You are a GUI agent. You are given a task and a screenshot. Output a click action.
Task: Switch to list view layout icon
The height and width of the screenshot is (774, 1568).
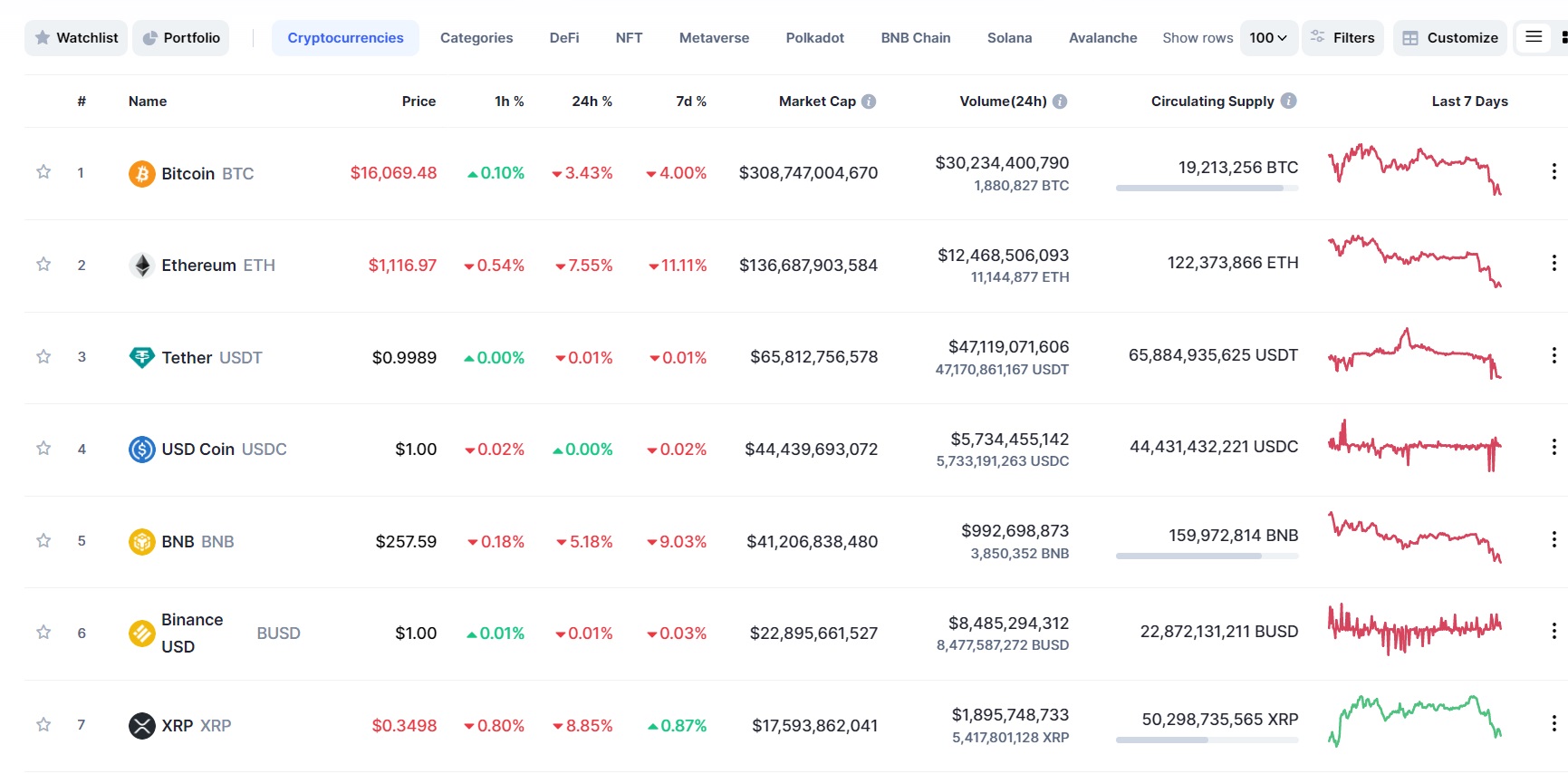pyautogui.click(x=1534, y=37)
